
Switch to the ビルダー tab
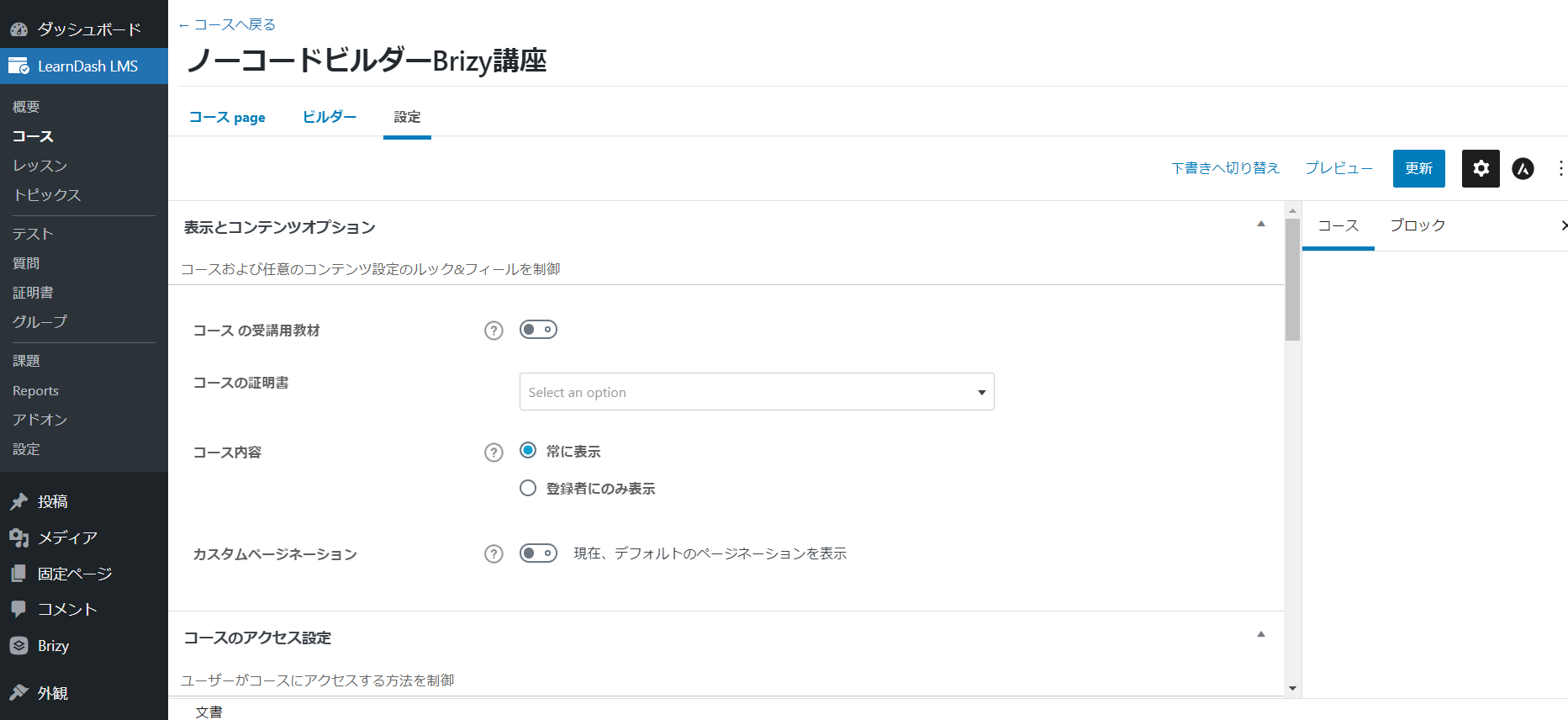[x=330, y=117]
